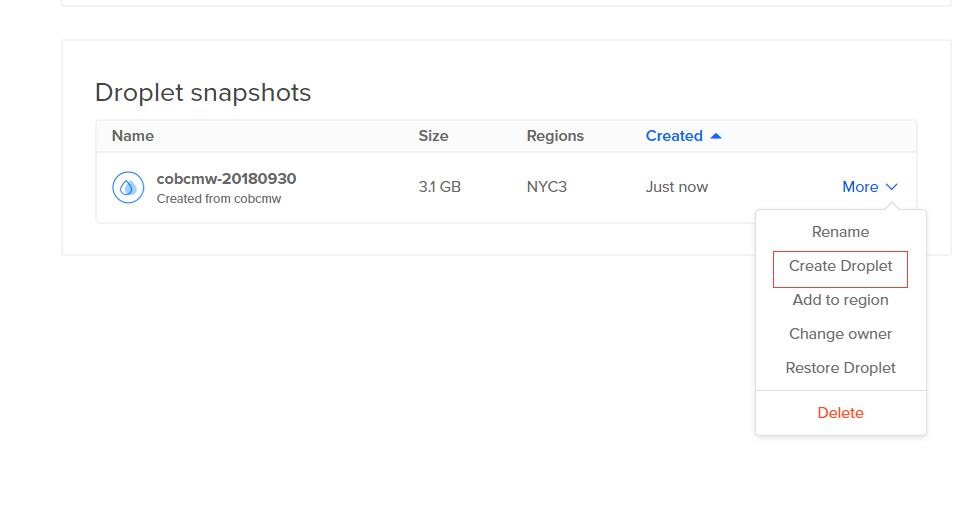
Task: Choose Change owner menu entry
Action: 840,334
